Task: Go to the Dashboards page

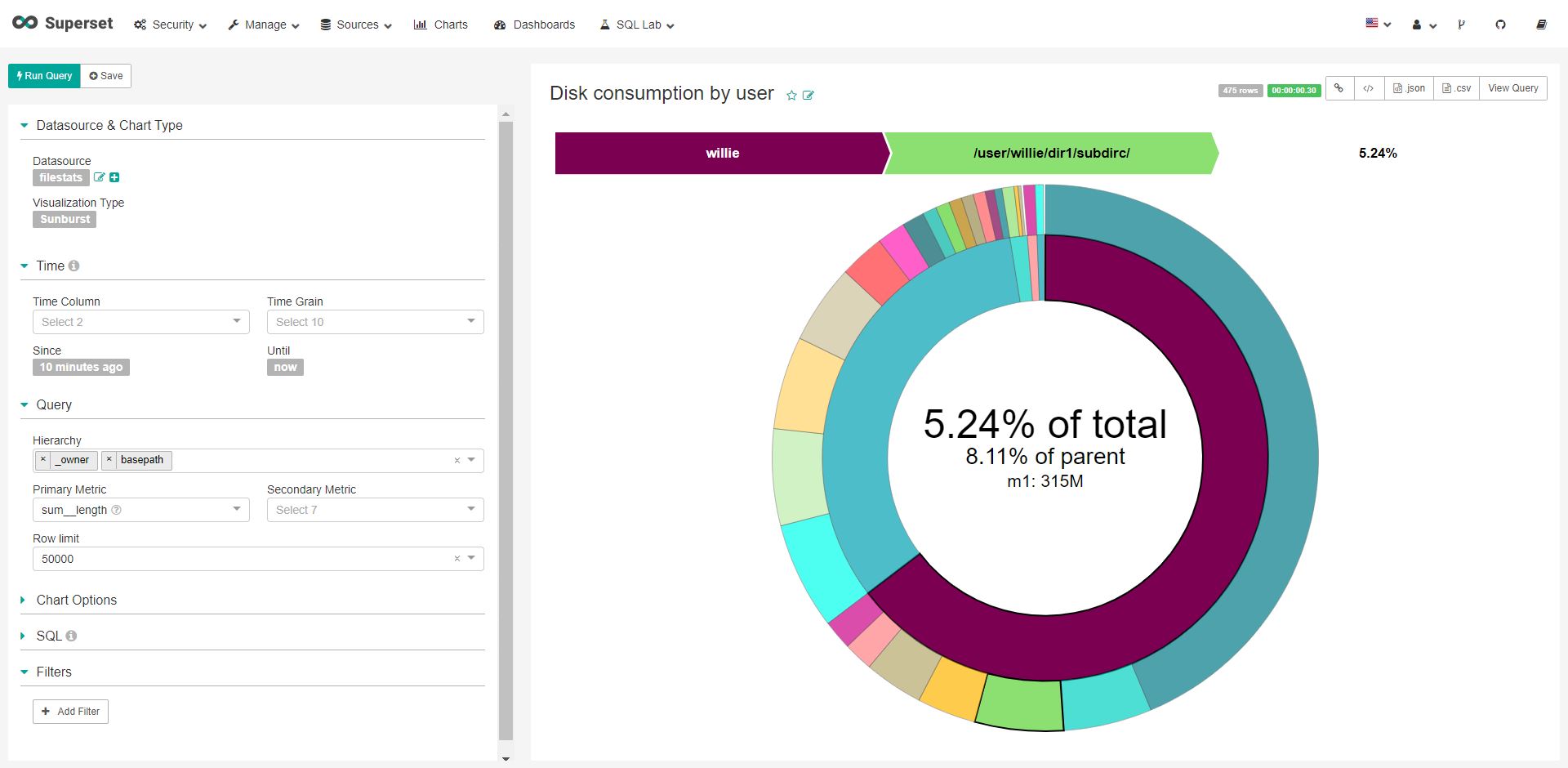Action: click(x=534, y=25)
